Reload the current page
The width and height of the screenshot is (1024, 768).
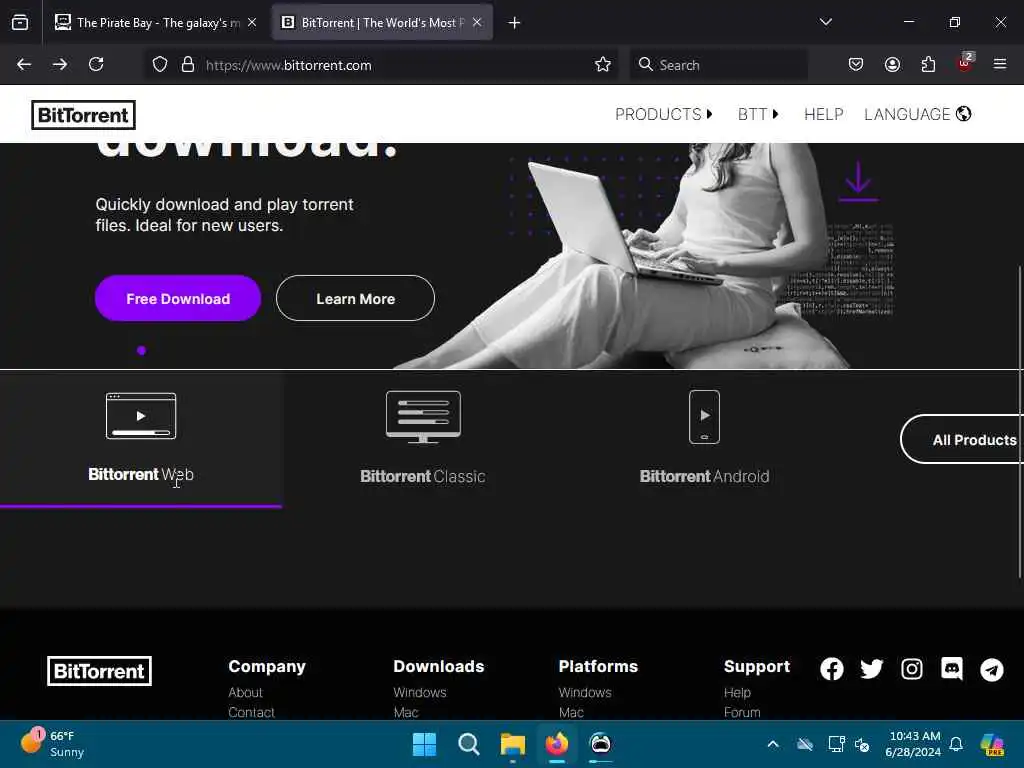click(x=96, y=64)
